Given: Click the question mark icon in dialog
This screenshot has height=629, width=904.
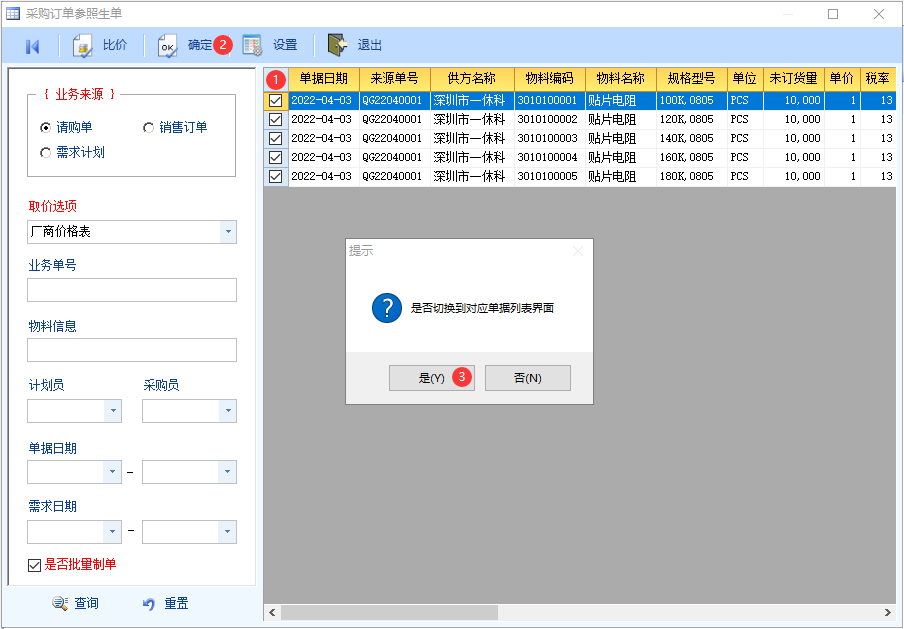Looking at the screenshot, I should pos(387,308).
